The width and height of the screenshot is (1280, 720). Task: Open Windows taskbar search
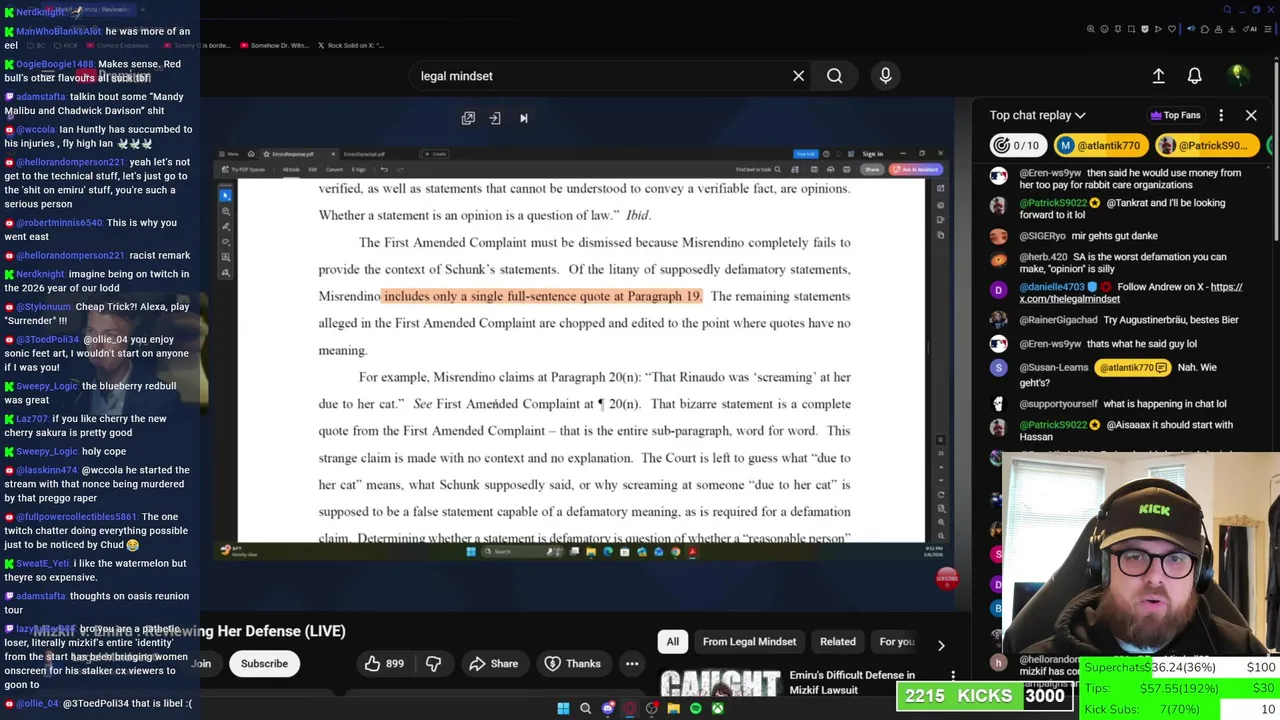[585, 709]
